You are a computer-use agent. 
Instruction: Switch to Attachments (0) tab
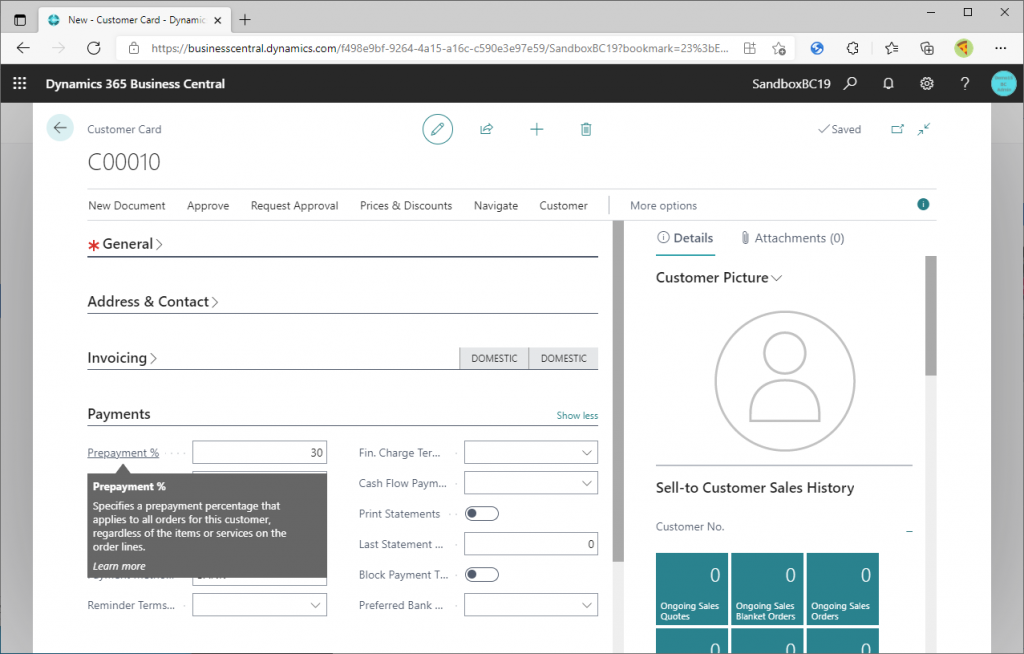pos(792,238)
